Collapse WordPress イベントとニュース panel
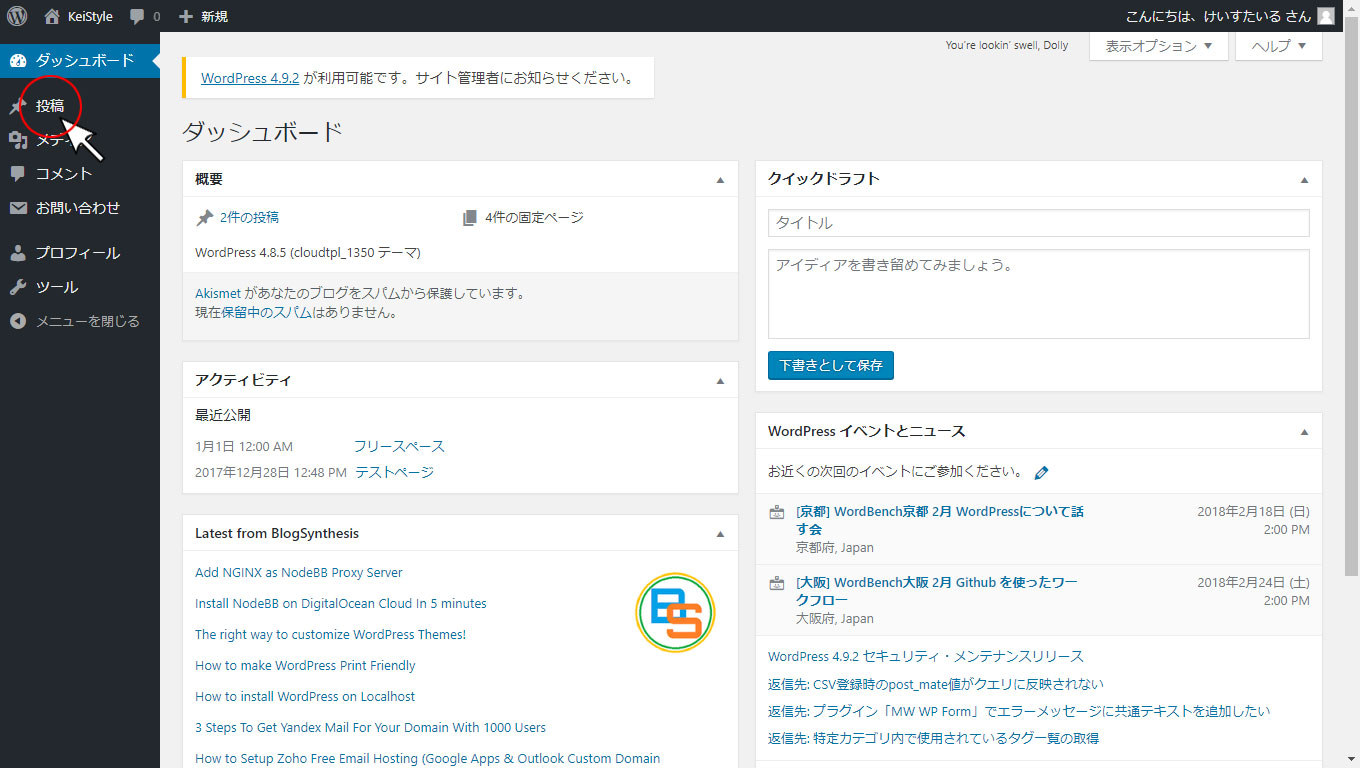Viewport: 1360px width, 768px height. (1304, 432)
